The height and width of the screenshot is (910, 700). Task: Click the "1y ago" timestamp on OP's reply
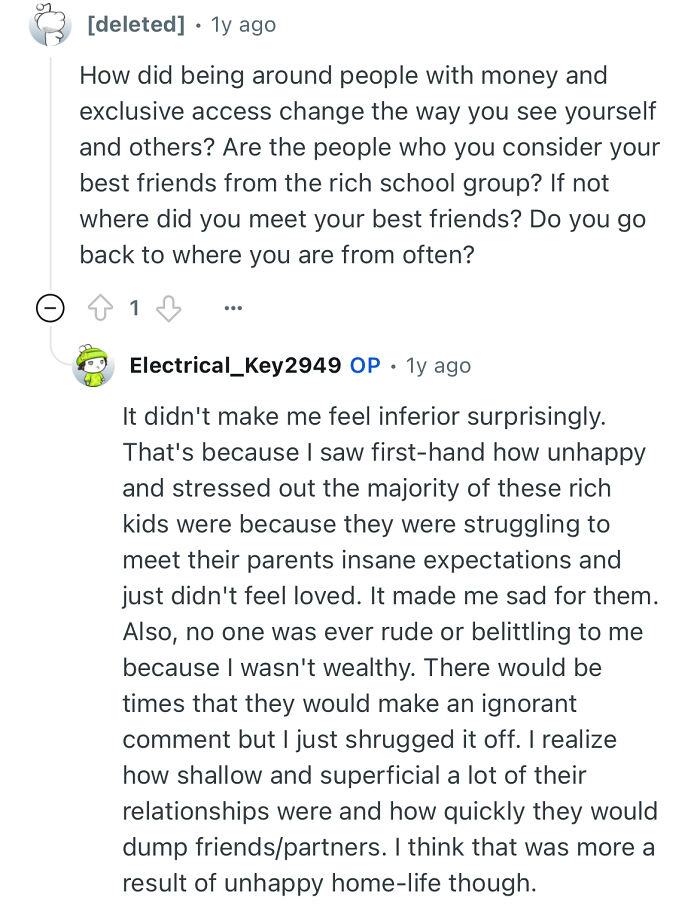(x=438, y=366)
